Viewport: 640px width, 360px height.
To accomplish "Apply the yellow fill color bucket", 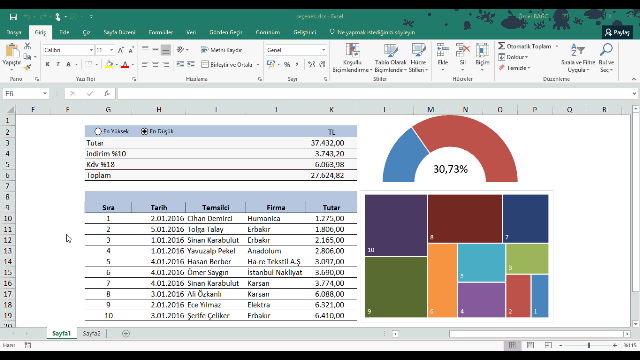I will (x=109, y=64).
